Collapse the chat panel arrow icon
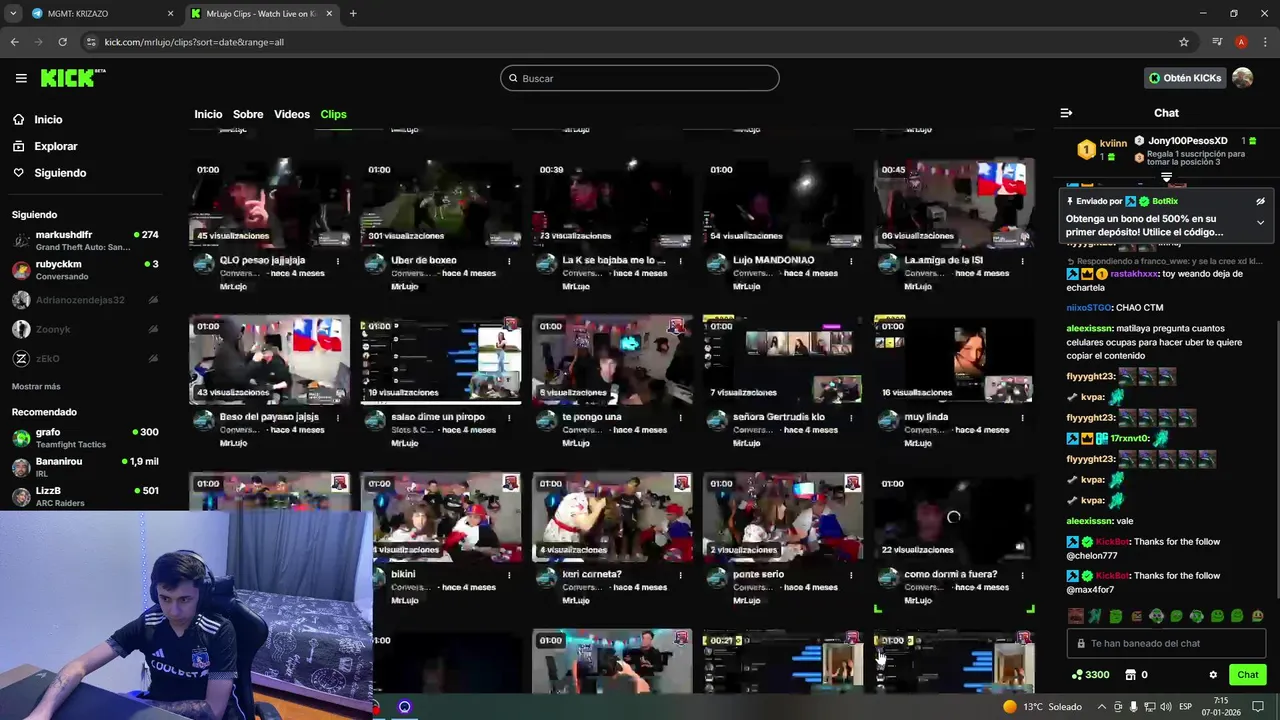The width and height of the screenshot is (1280, 720). point(1066,113)
